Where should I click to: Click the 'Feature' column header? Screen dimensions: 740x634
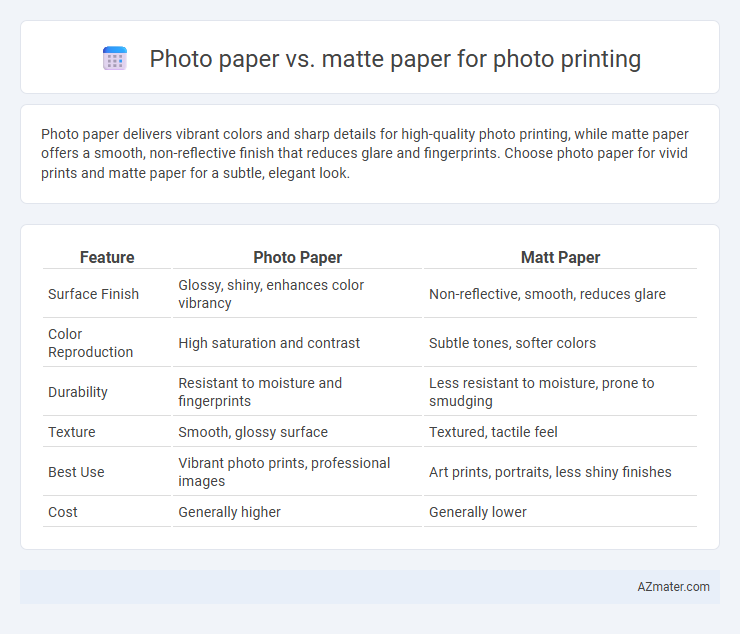(x=107, y=257)
